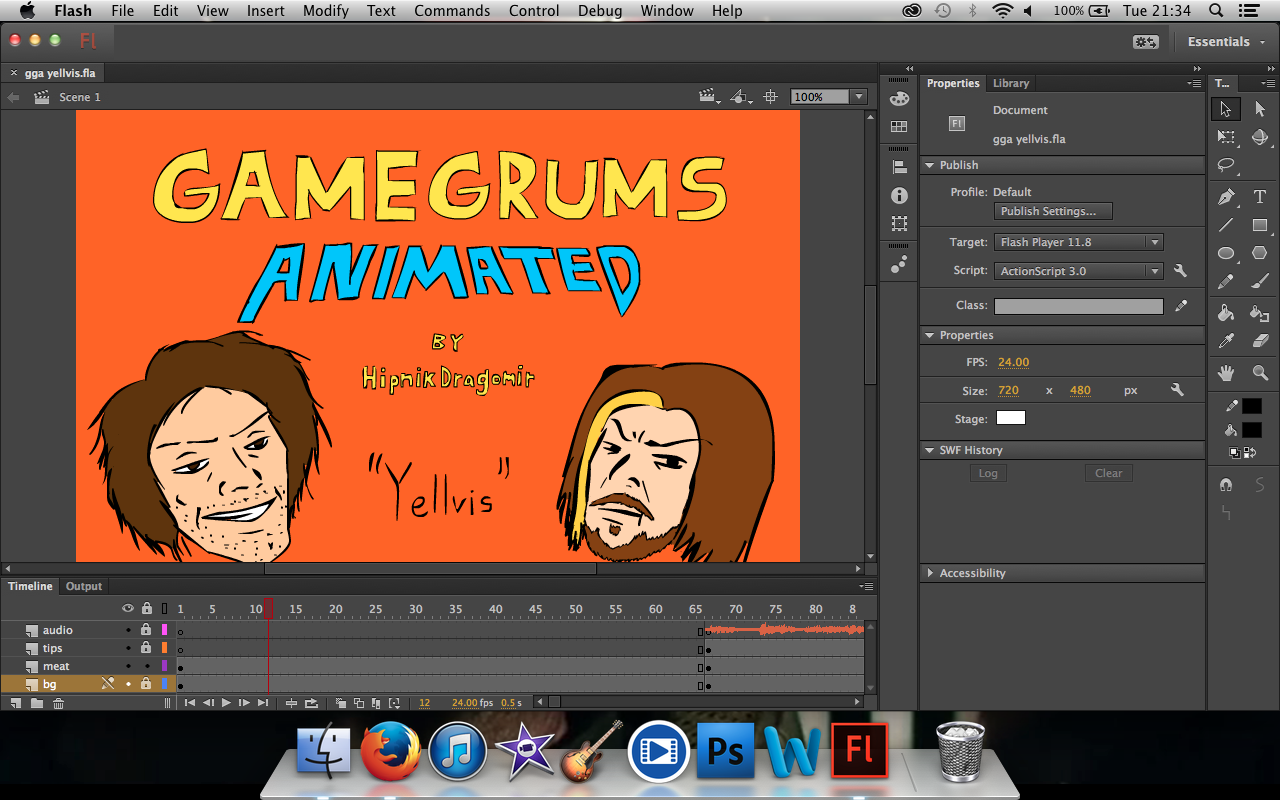The width and height of the screenshot is (1280, 800).
Task: Select the Eraser tool
Action: pyautogui.click(x=1260, y=341)
